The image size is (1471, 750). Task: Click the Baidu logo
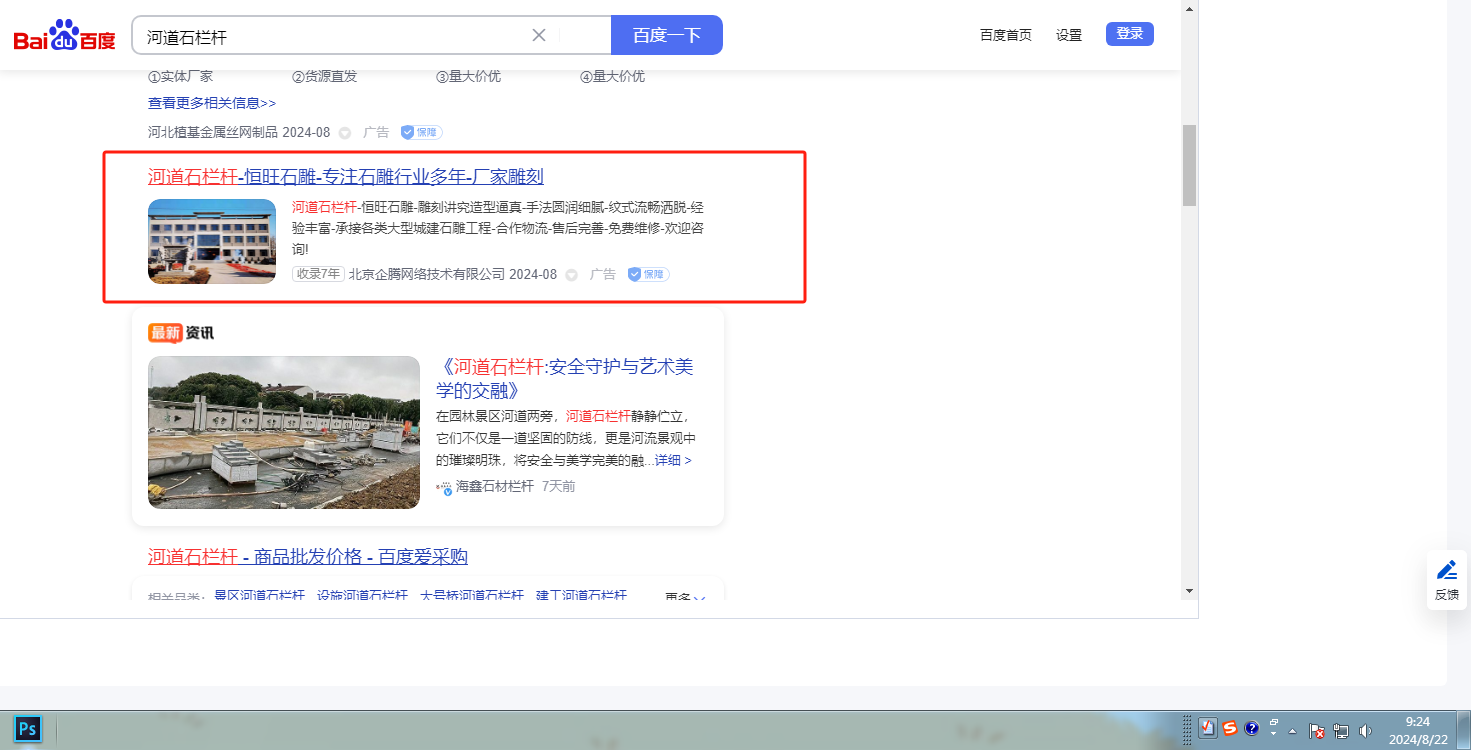click(64, 36)
